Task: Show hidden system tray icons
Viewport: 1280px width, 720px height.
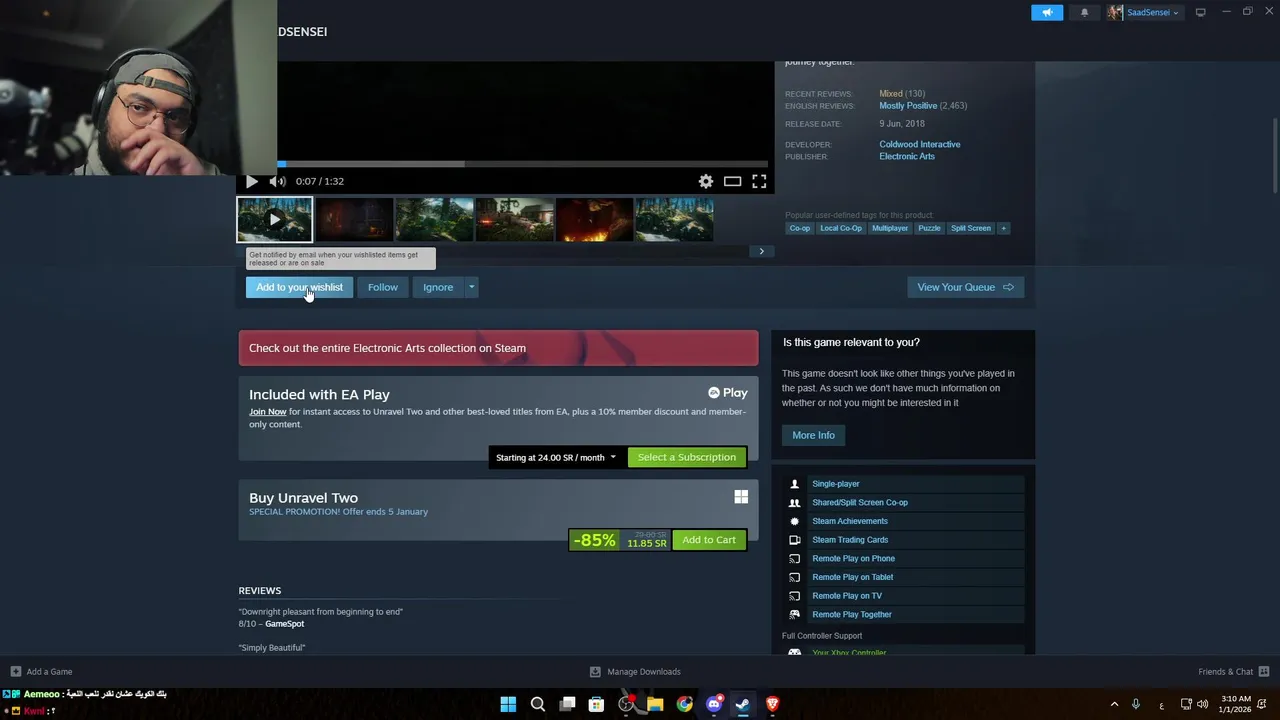Action: 1114,704
